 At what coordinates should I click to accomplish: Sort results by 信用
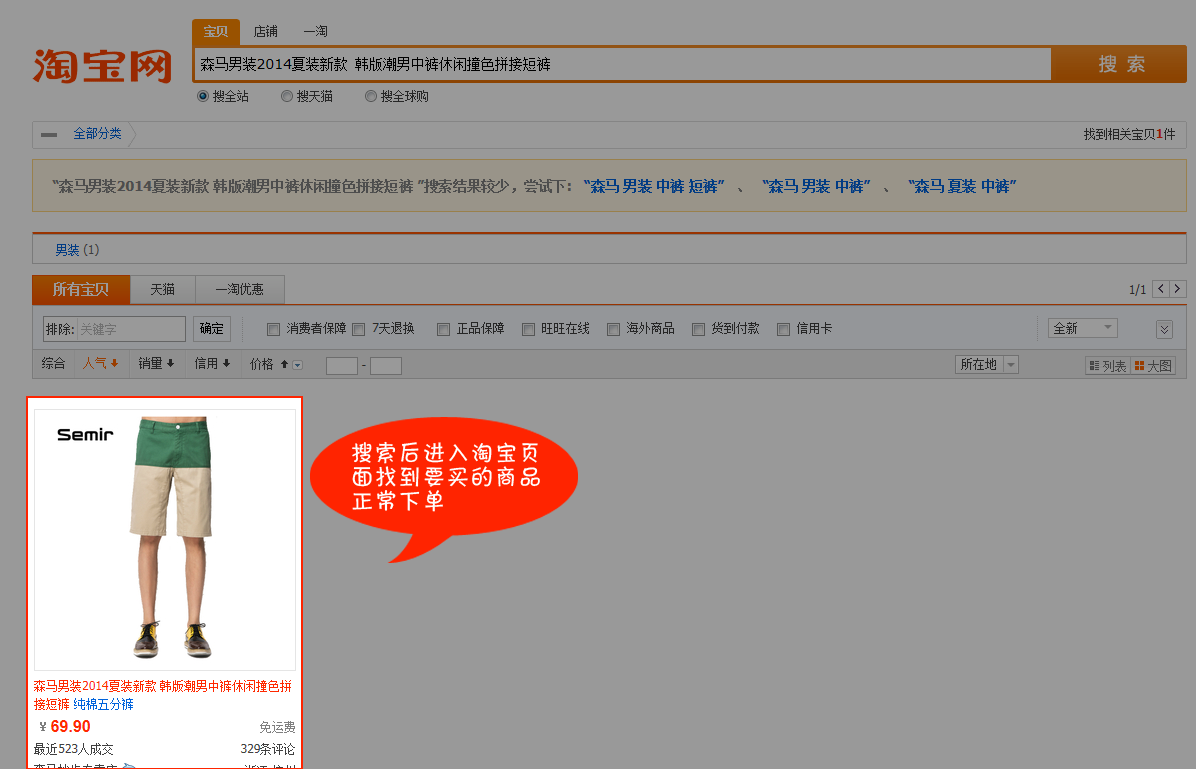(213, 364)
